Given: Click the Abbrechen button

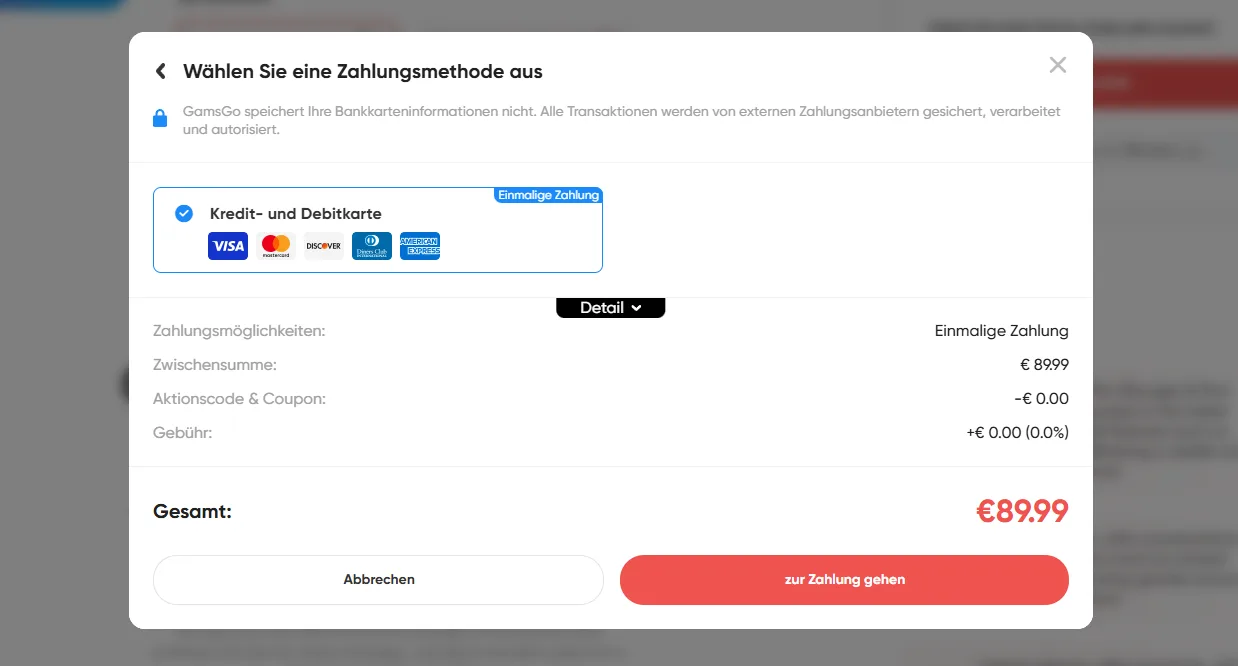Looking at the screenshot, I should [x=377, y=580].
